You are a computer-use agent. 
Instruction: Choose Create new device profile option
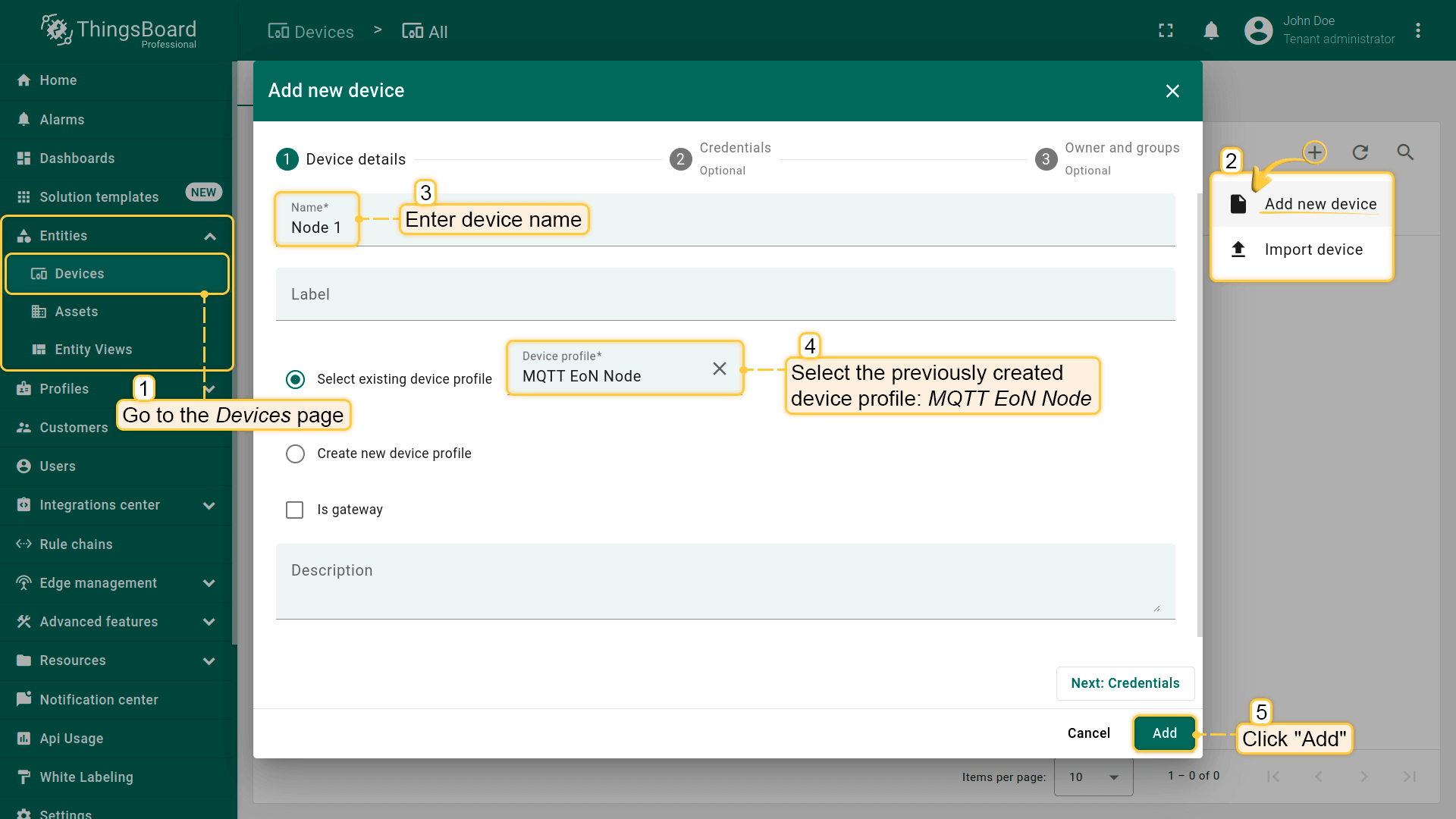(x=295, y=453)
